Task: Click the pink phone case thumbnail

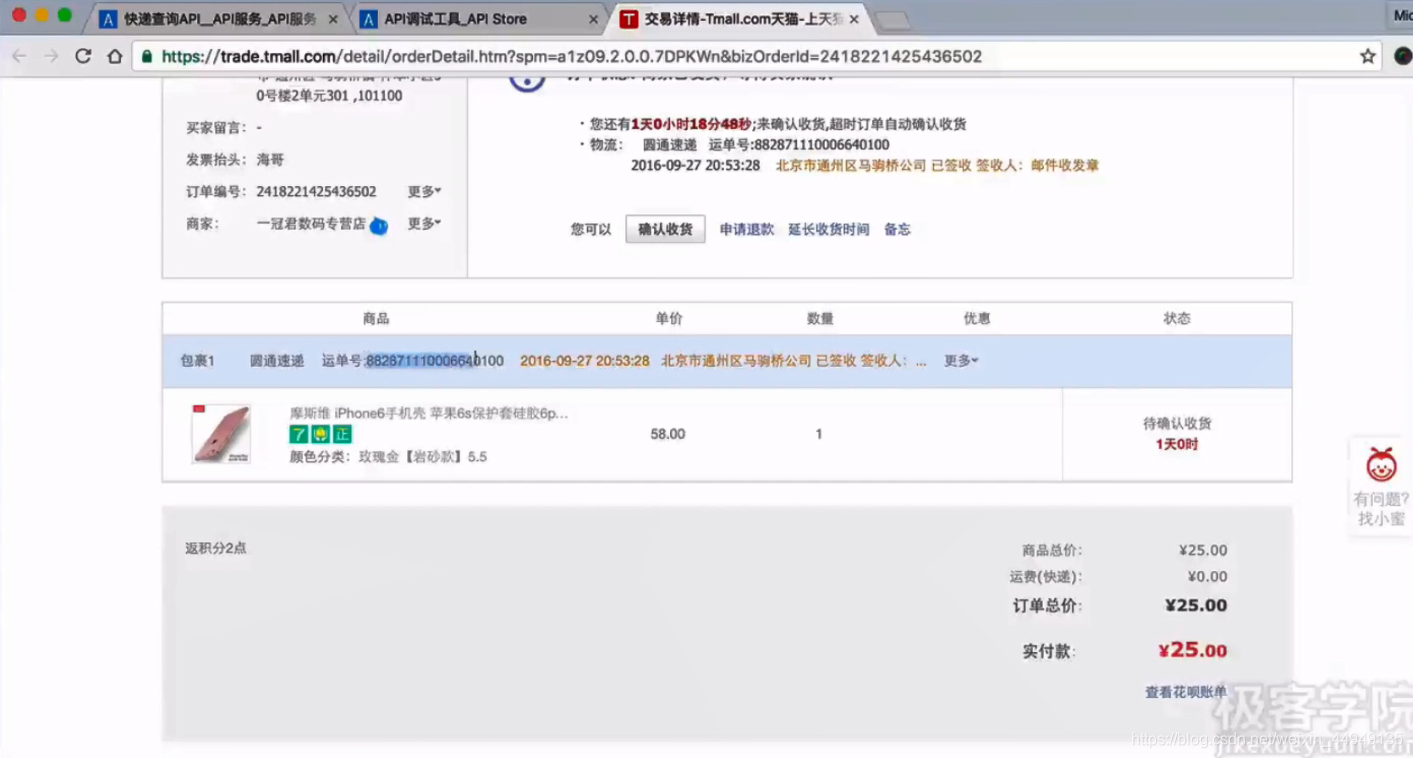Action: coord(221,434)
